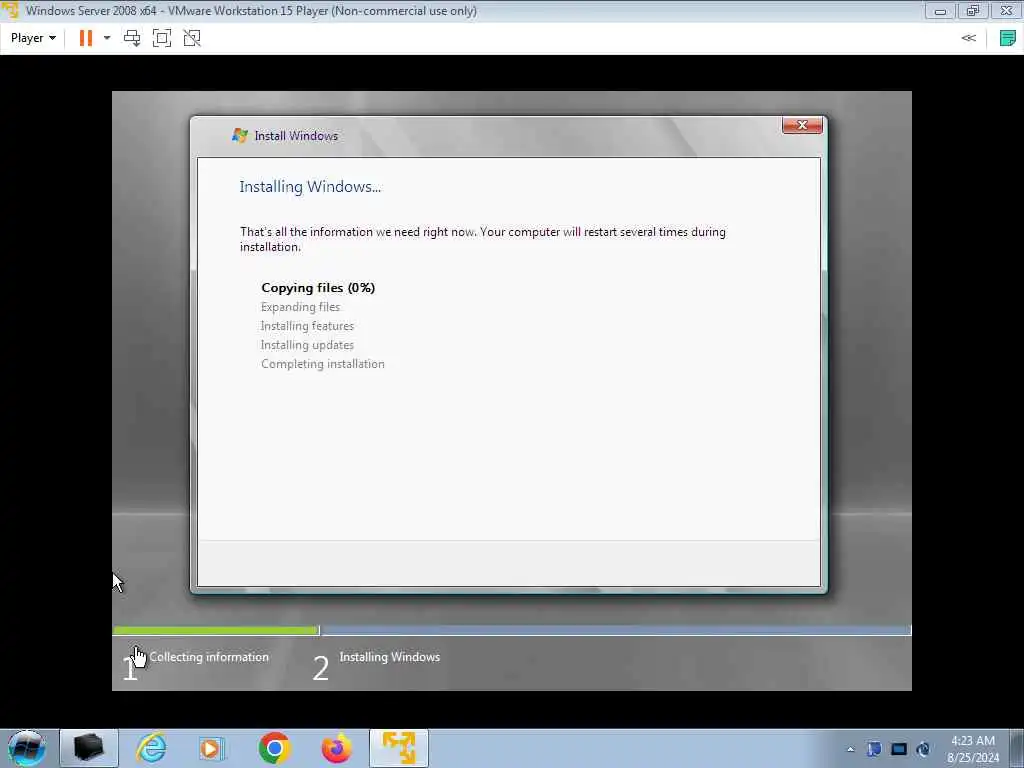Launch Google Chrome from taskbar
The image size is (1024, 768).
(274, 748)
